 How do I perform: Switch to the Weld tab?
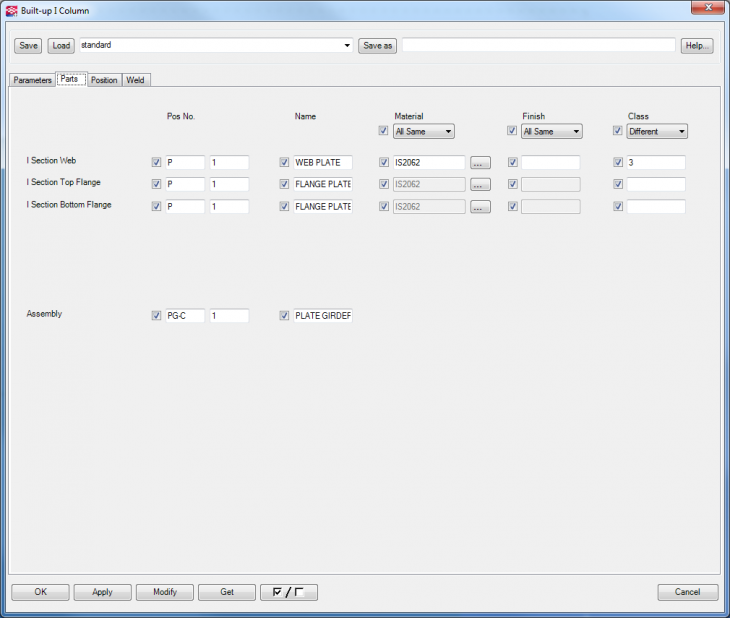tap(135, 80)
